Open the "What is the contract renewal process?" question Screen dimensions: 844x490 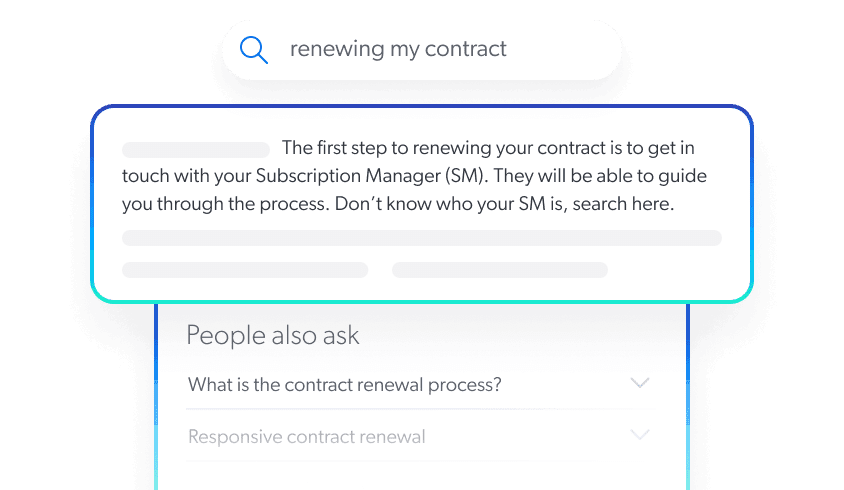[x=344, y=385]
